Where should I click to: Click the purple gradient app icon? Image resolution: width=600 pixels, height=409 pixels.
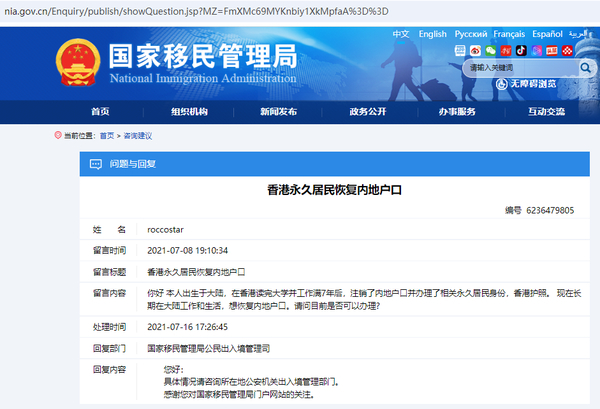coord(536,51)
